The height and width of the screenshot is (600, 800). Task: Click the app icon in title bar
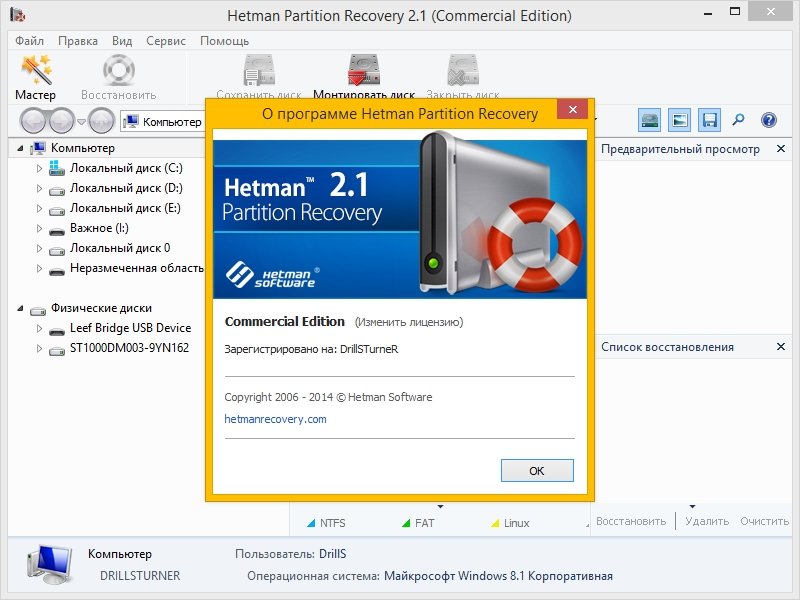18,15
